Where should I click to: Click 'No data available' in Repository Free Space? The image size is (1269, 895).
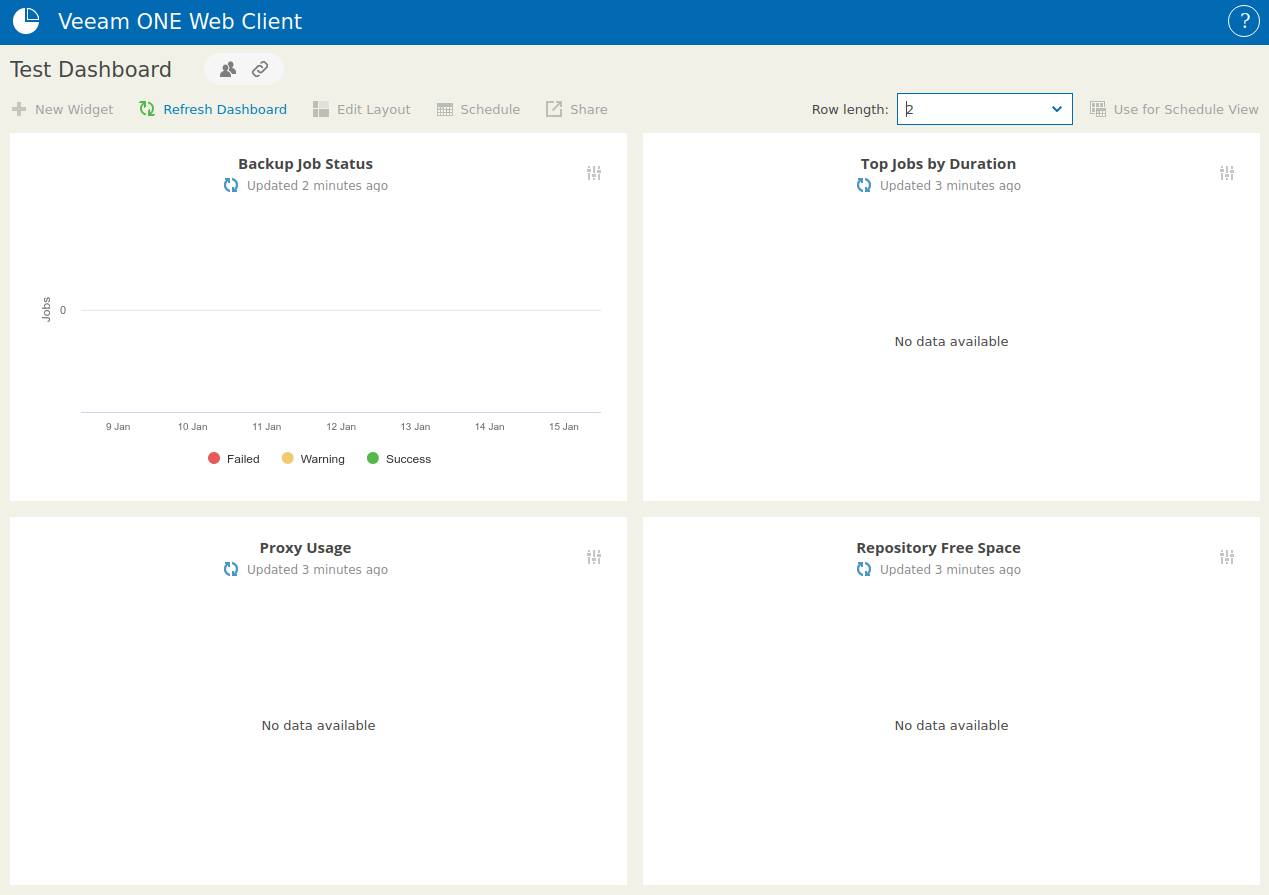pos(951,725)
